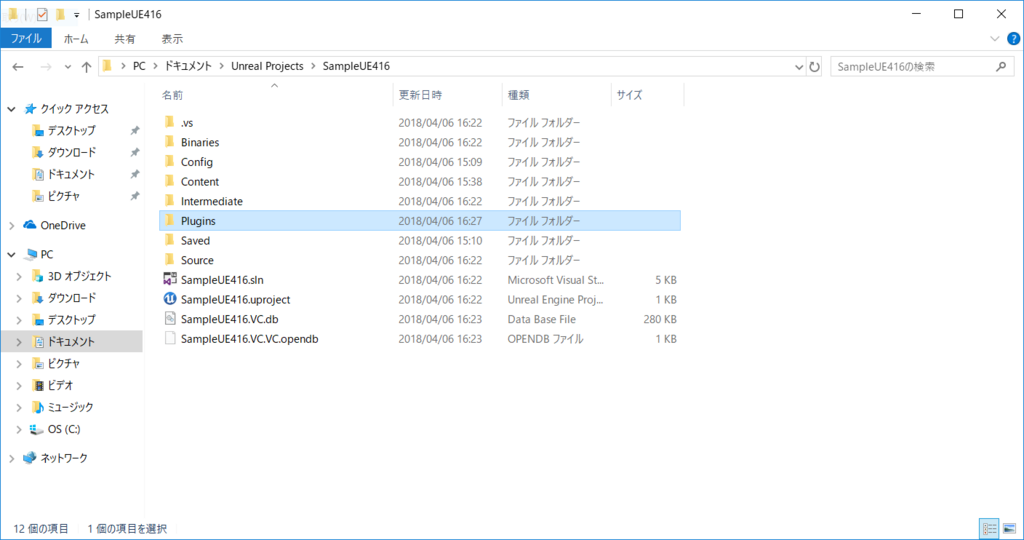The image size is (1024, 540).
Task: Open the 表示 ribbon tab
Action: [x=172, y=39]
